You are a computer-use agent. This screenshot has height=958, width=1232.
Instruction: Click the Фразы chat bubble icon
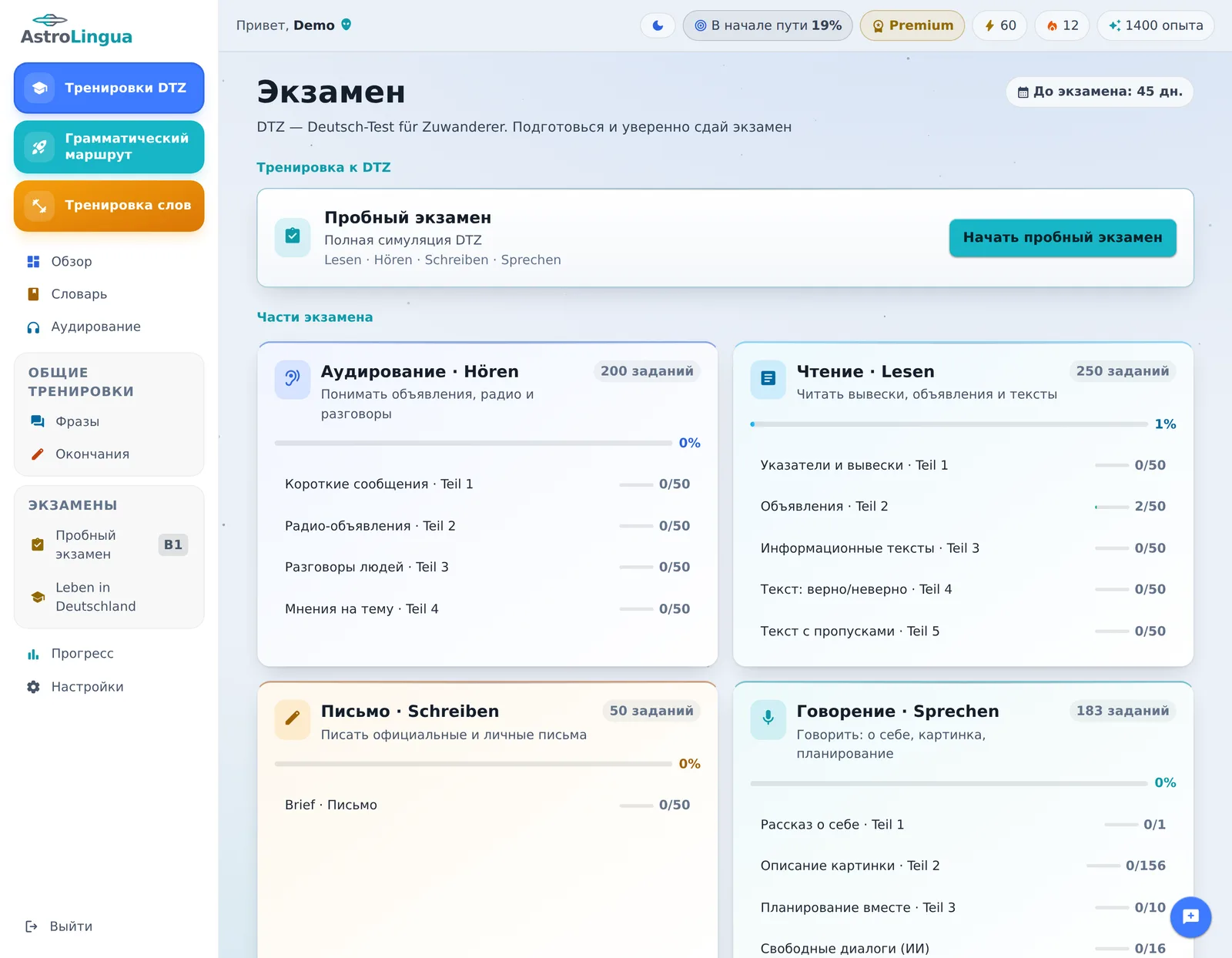coord(38,421)
